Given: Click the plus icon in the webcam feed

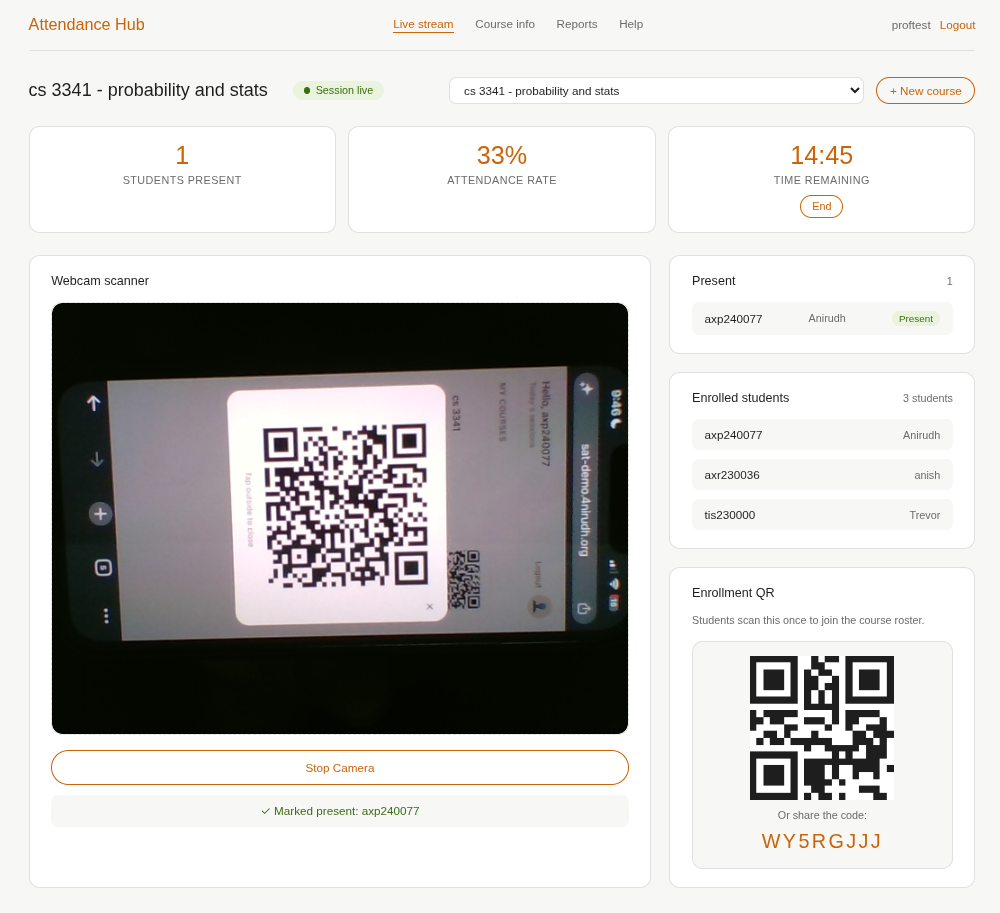Looking at the screenshot, I should (100, 514).
